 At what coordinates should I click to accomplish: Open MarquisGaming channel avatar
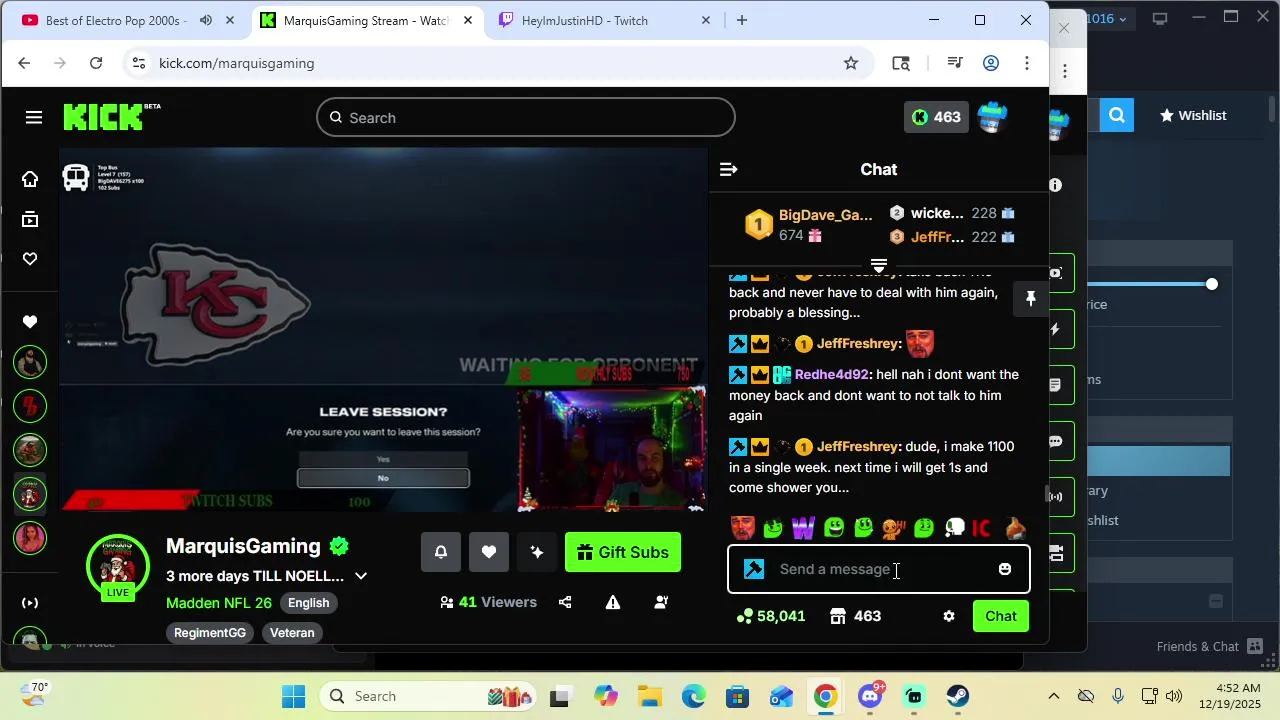[x=118, y=566]
